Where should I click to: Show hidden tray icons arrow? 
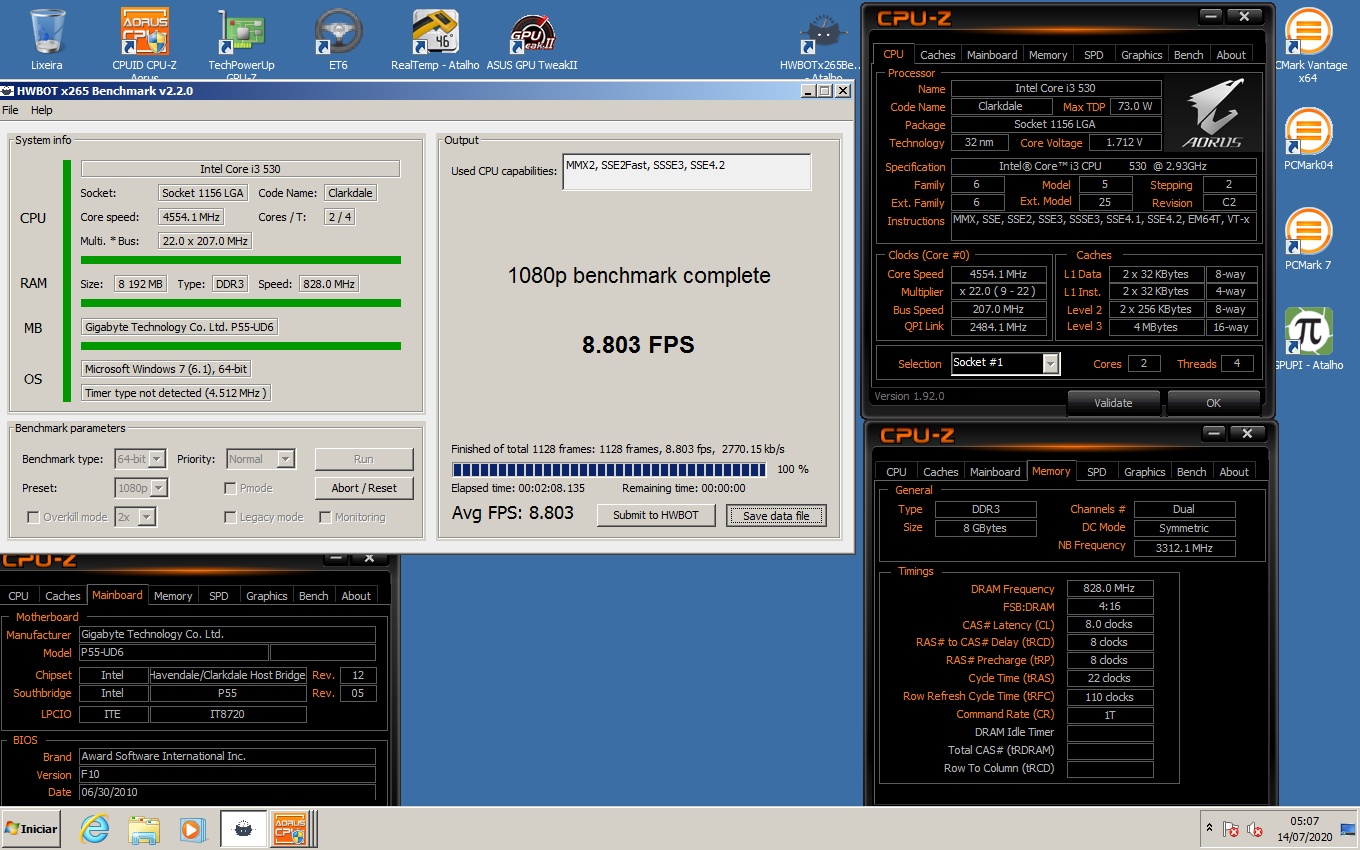click(x=1210, y=829)
